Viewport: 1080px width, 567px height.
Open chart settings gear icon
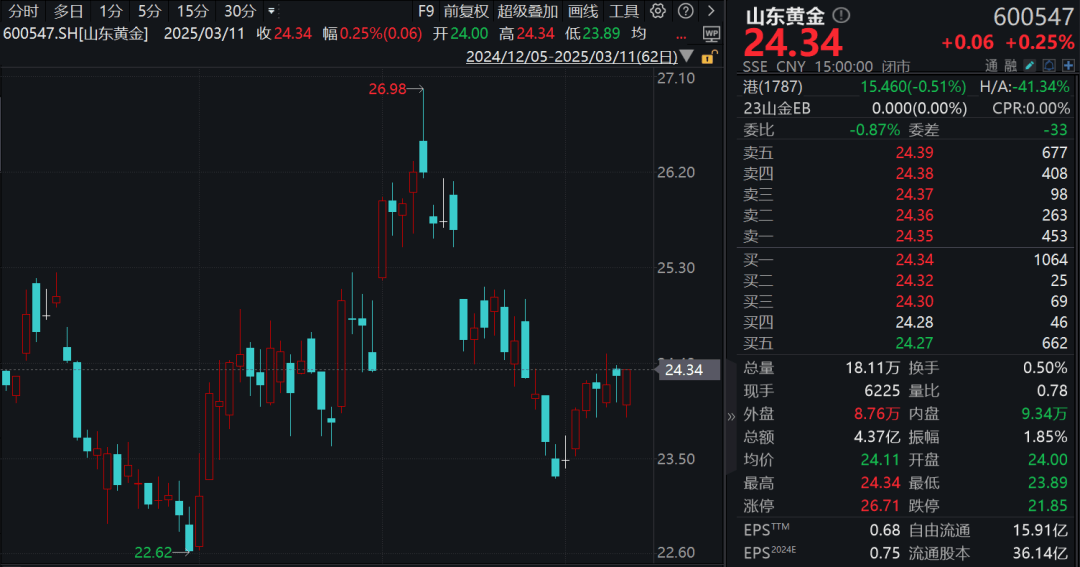[x=658, y=11]
